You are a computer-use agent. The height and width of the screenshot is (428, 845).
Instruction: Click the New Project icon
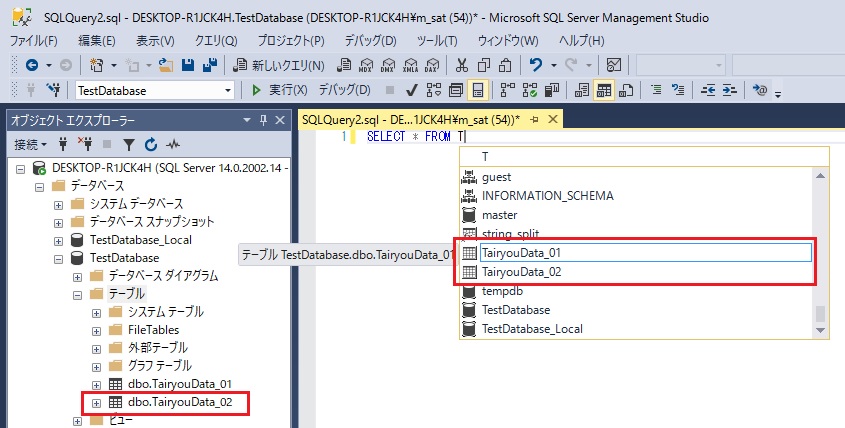click(97, 66)
